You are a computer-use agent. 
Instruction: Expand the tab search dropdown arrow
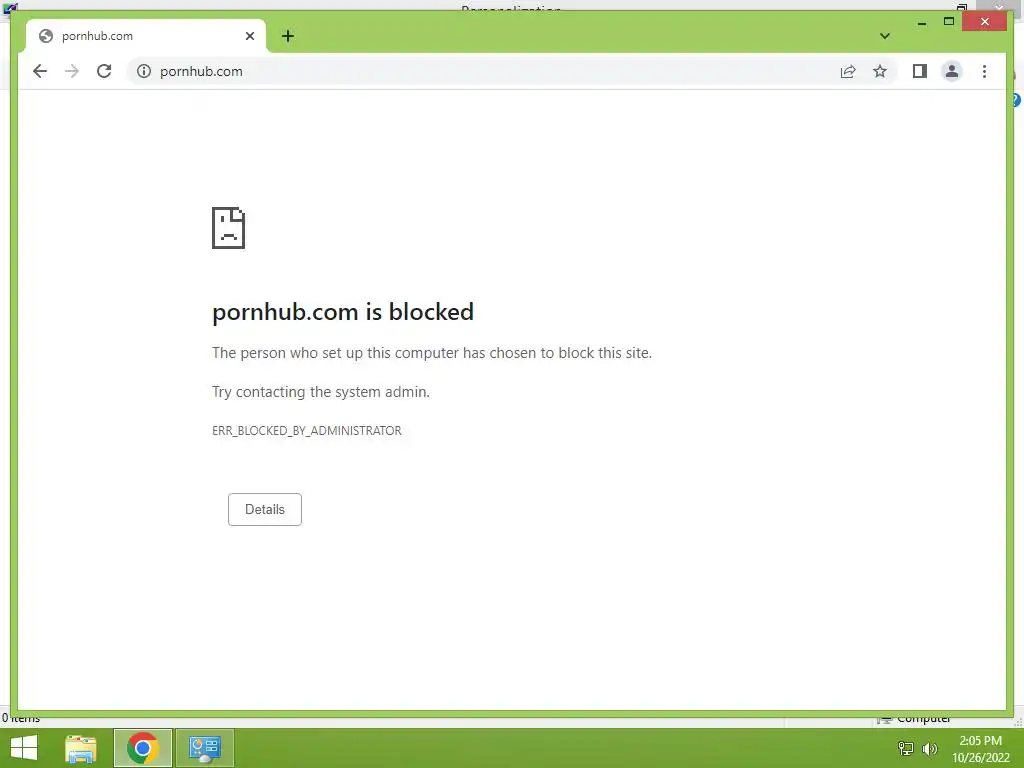tap(885, 36)
